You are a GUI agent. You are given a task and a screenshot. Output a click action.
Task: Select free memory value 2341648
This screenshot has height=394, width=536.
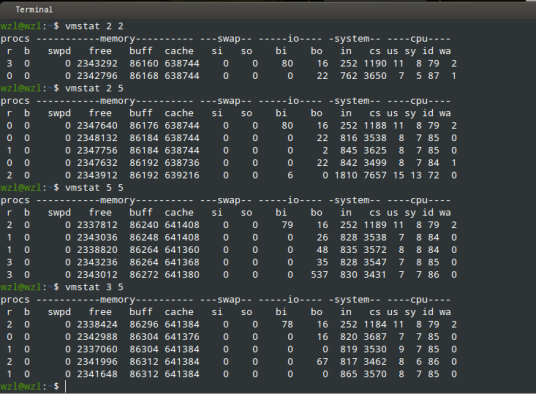click(x=97, y=374)
